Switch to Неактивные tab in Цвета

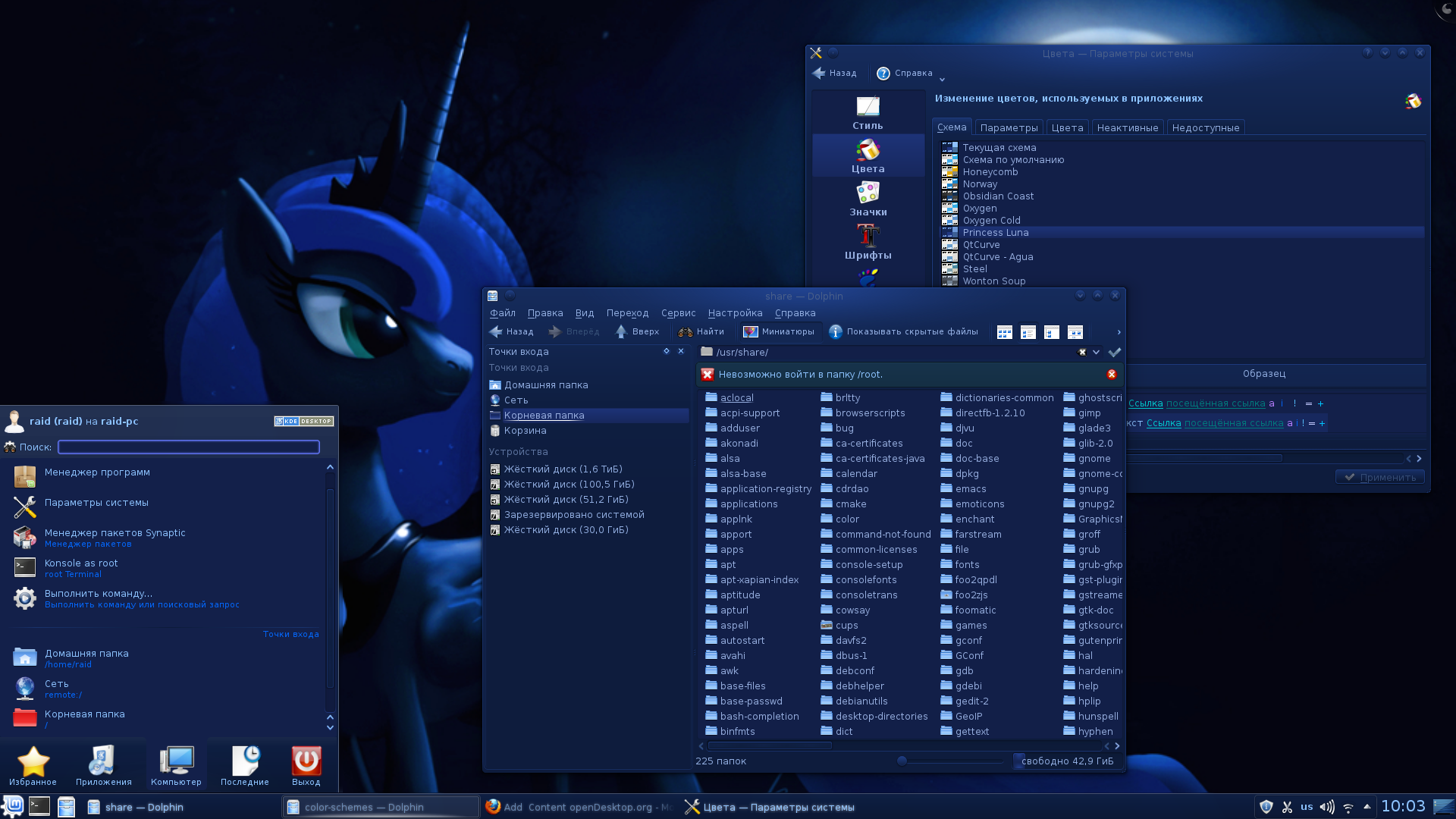(x=1127, y=127)
